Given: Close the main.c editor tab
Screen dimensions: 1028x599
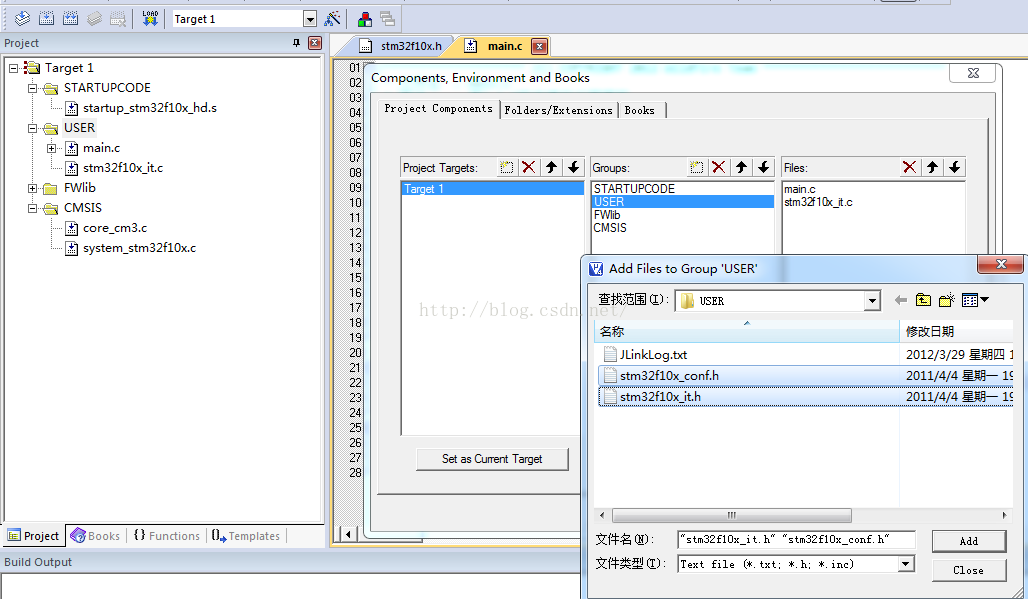Looking at the screenshot, I should pyautogui.click(x=539, y=46).
